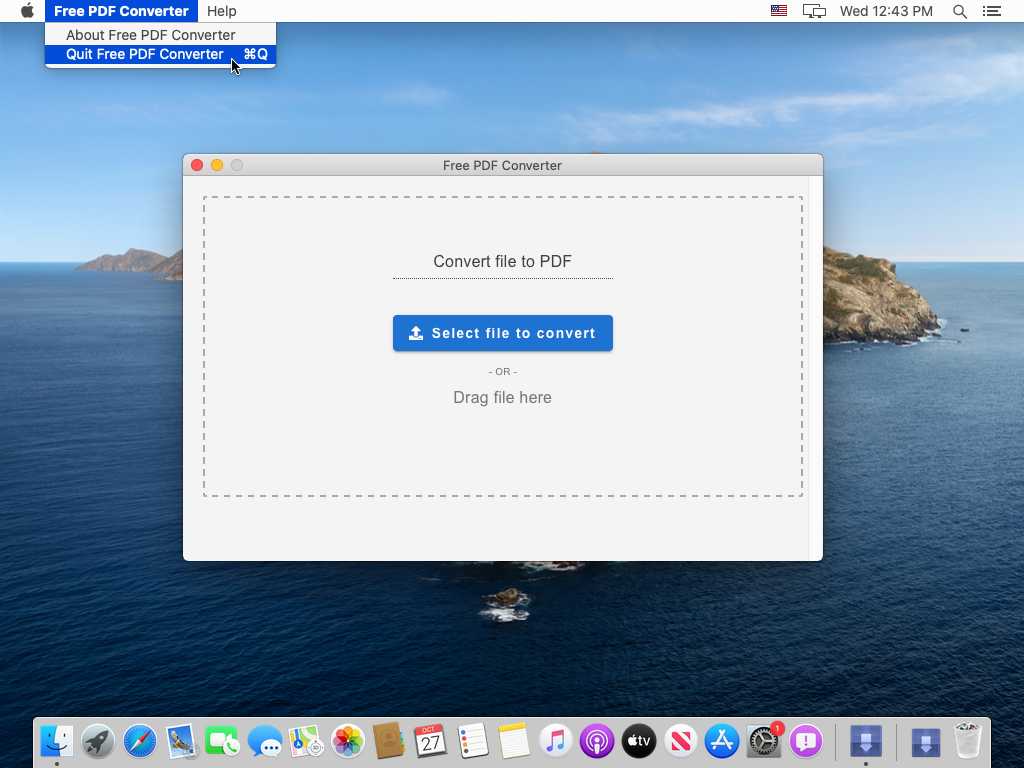Open System Preferences with badge
This screenshot has height=768, width=1024.
[x=763, y=741]
